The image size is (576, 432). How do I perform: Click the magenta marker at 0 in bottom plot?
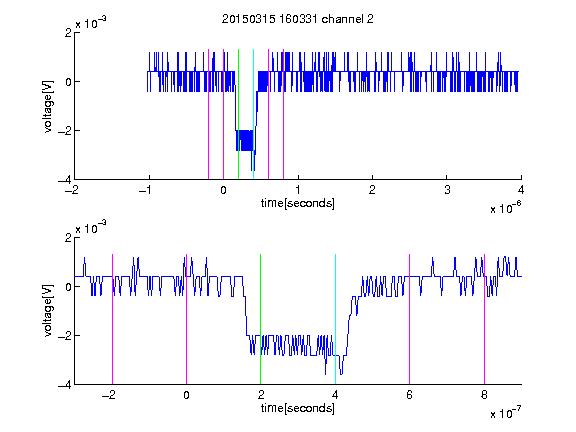pyautogui.click(x=186, y=319)
